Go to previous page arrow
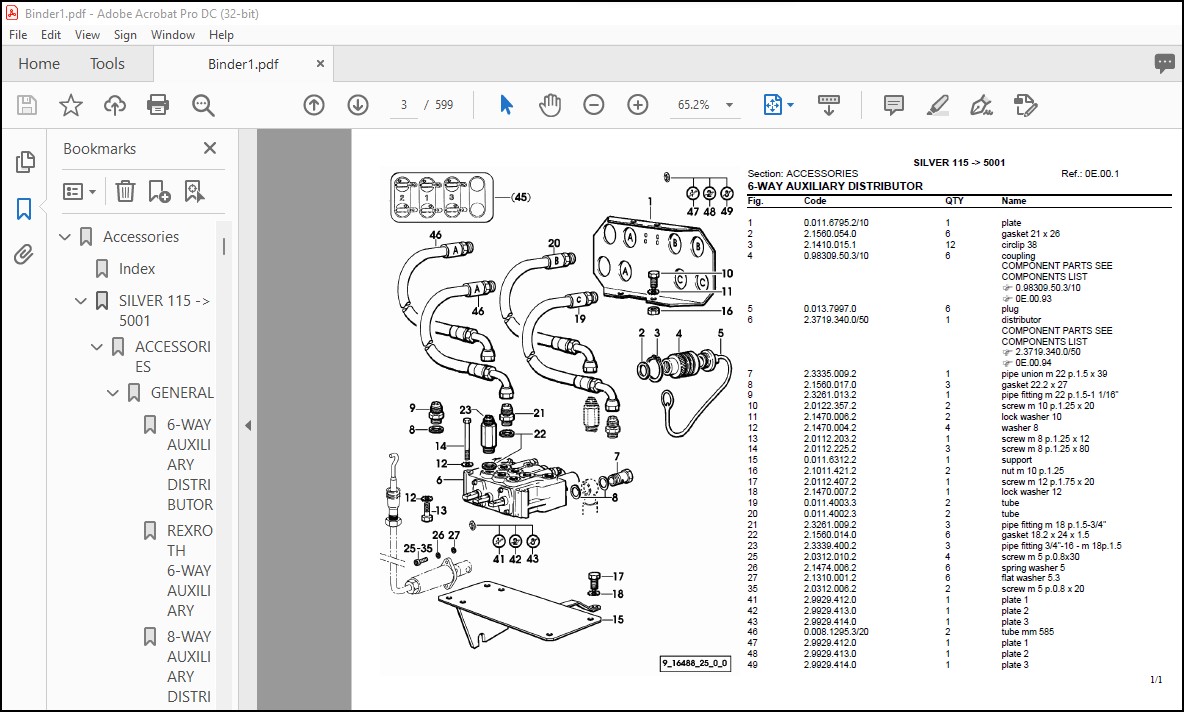This screenshot has height=712, width=1184. point(314,105)
